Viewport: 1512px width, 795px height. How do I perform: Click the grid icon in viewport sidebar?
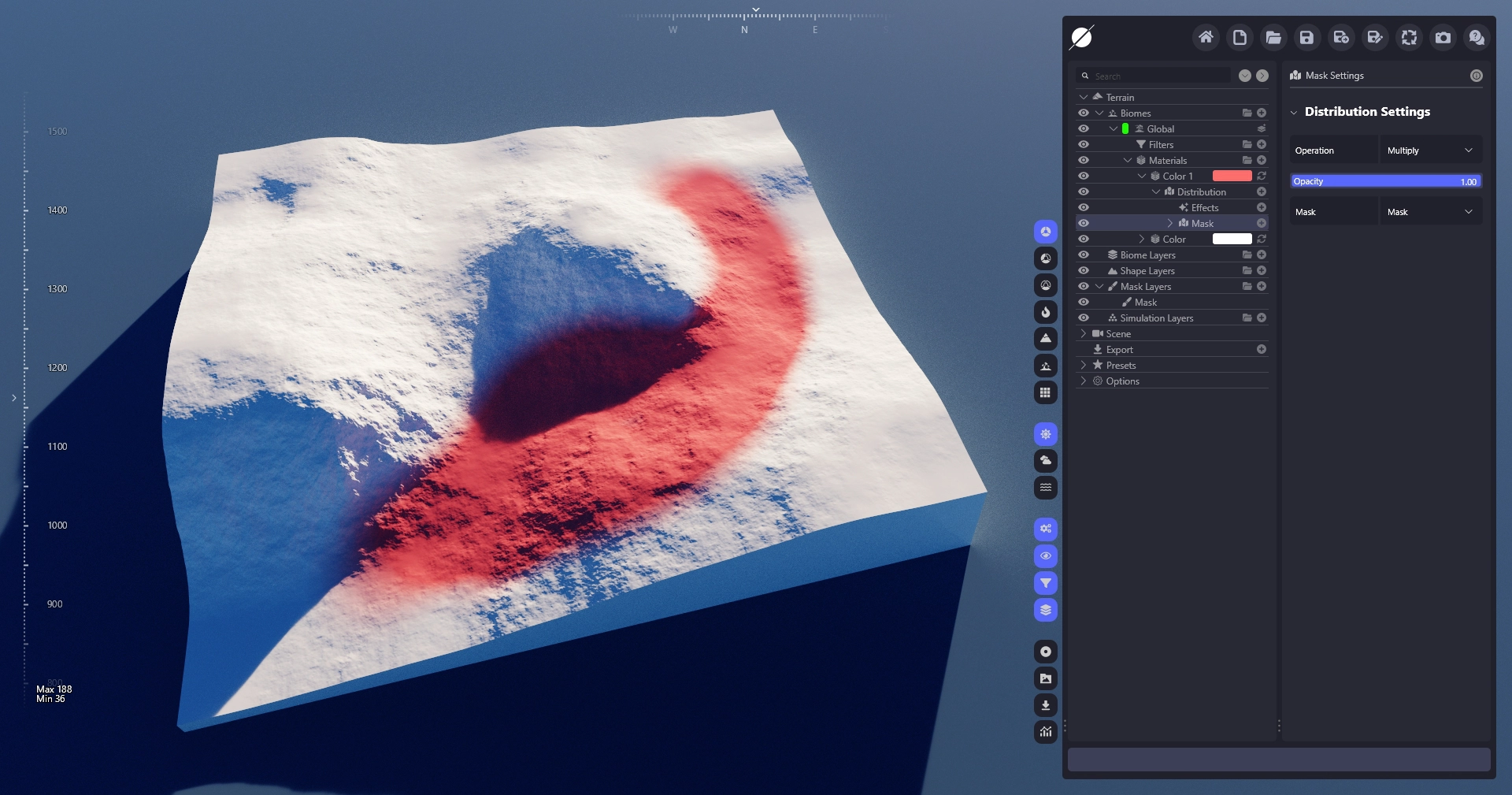pos(1045,392)
